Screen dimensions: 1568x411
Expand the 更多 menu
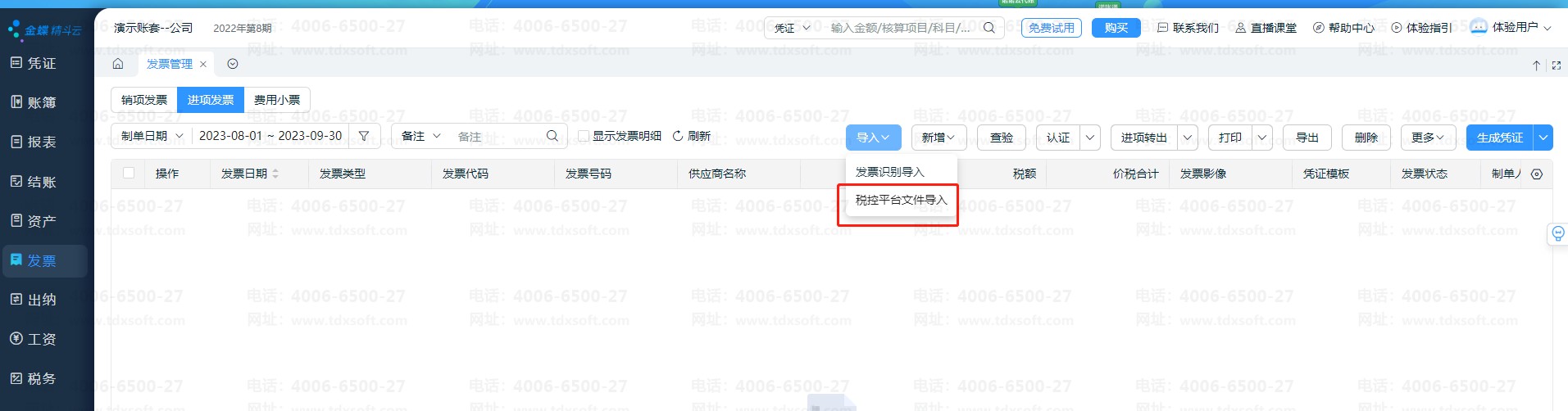point(1427,138)
